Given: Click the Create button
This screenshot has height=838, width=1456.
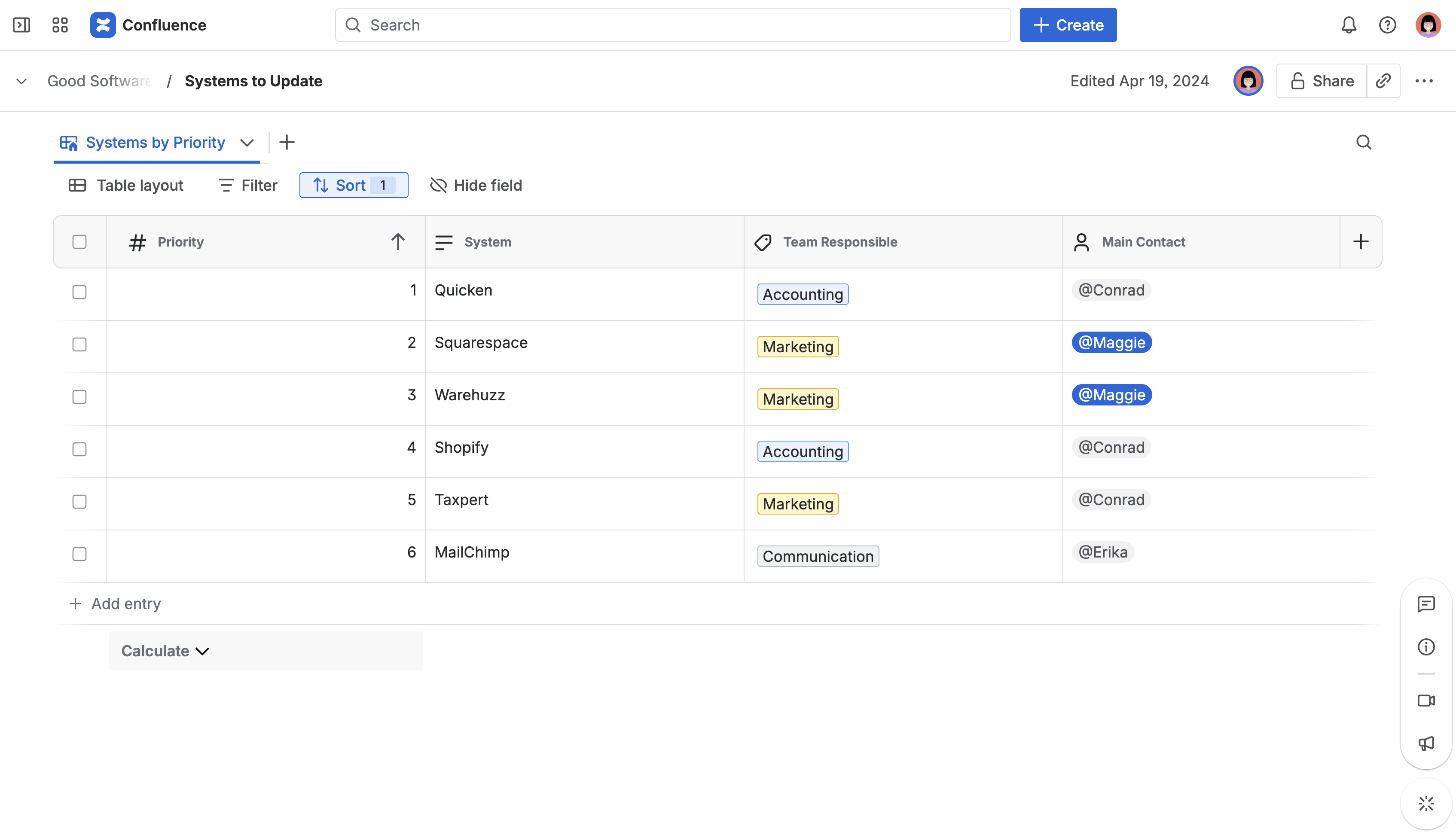Looking at the screenshot, I should pyautogui.click(x=1068, y=25).
